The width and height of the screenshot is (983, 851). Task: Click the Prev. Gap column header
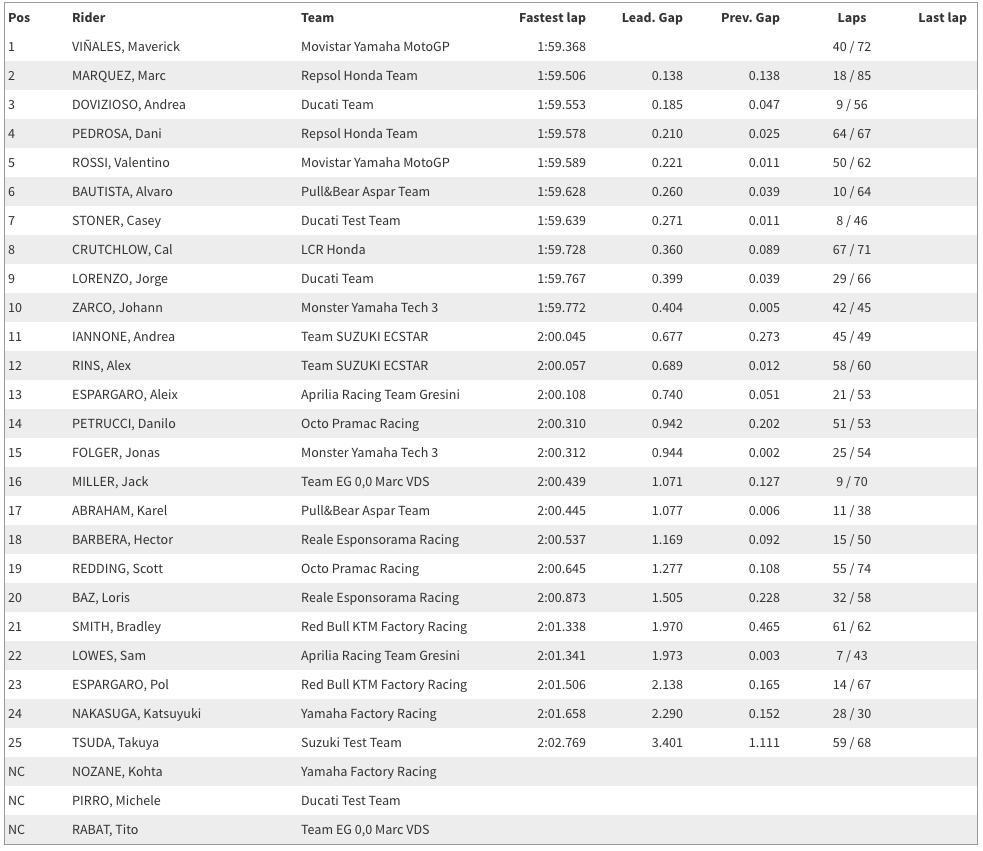tap(750, 17)
